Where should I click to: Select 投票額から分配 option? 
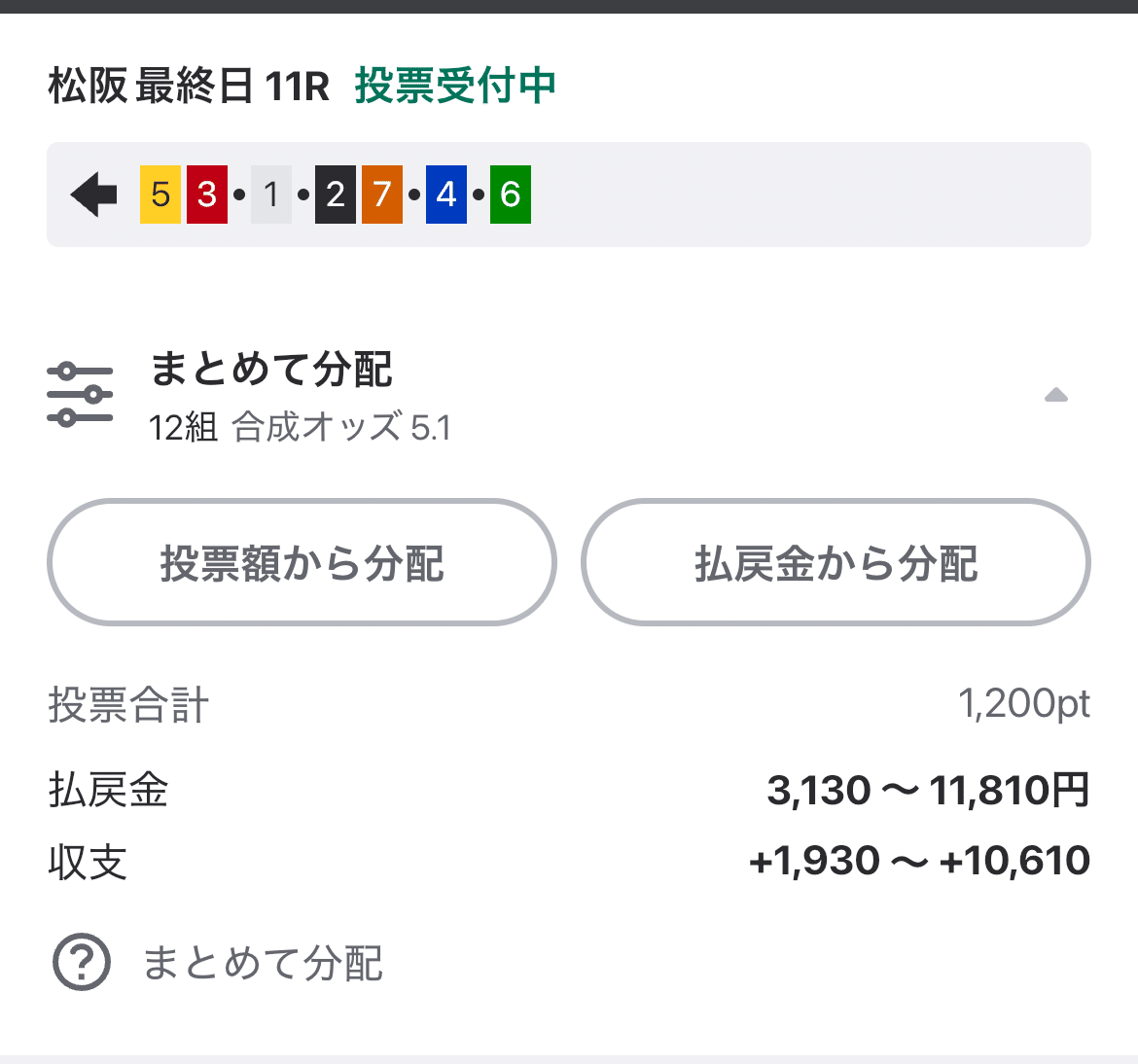coord(302,564)
